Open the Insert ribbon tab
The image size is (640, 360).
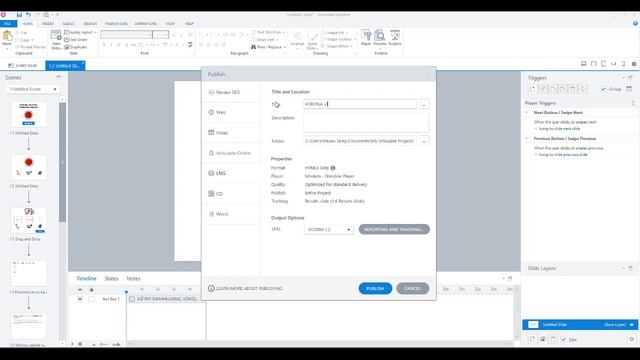48,24
